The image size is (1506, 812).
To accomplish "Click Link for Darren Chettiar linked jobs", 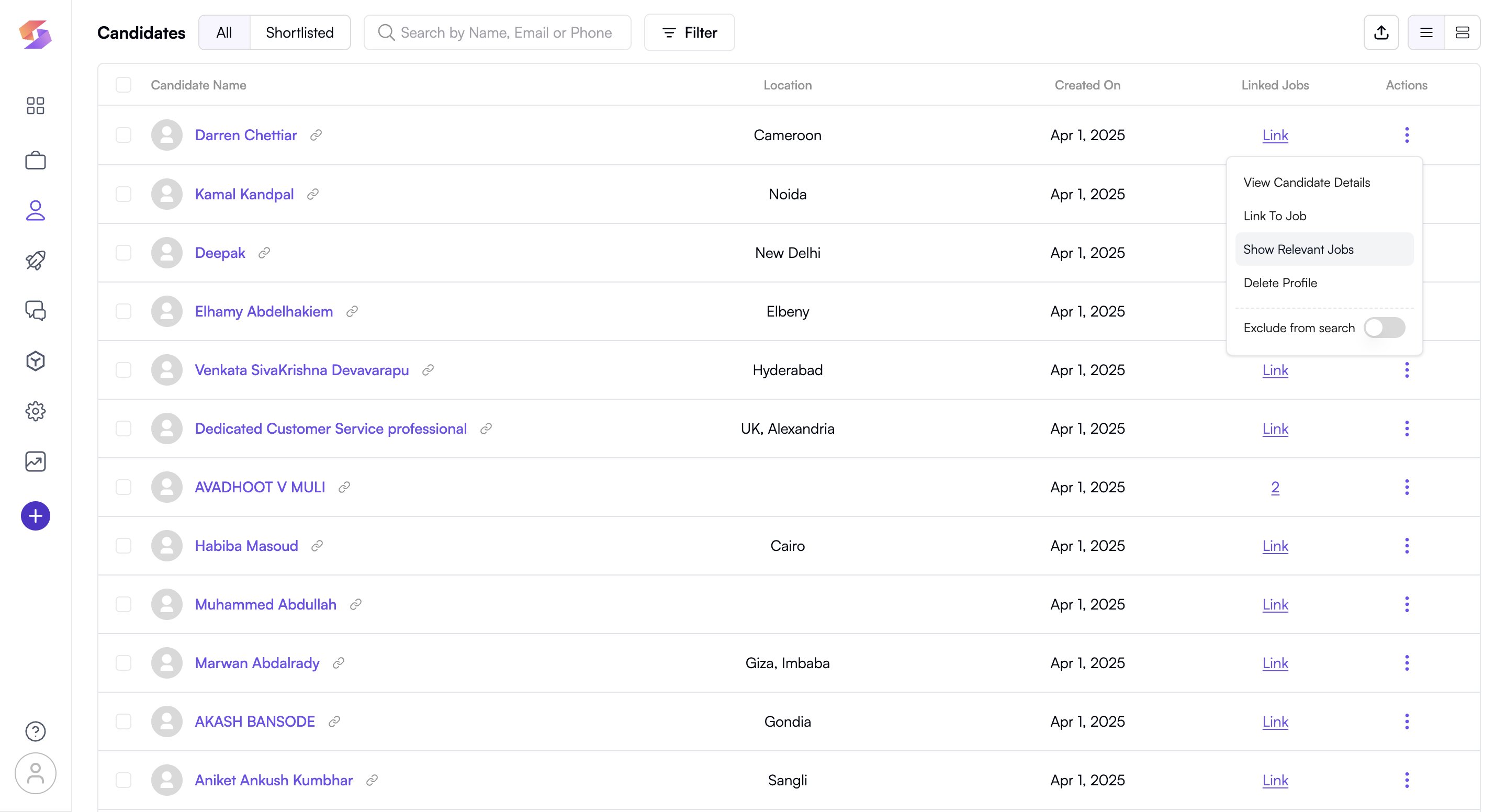I will [x=1275, y=135].
